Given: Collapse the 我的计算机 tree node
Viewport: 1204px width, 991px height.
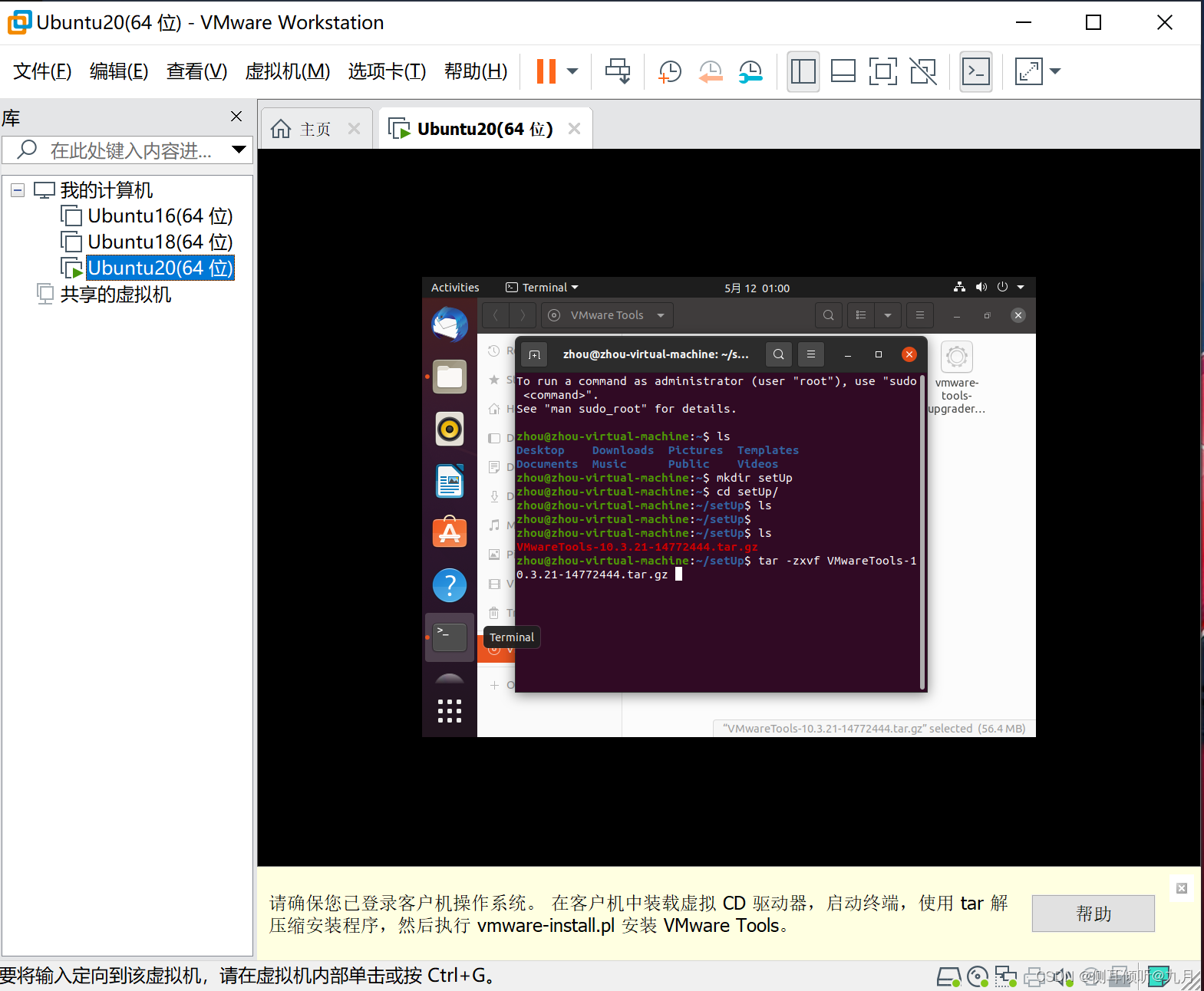Looking at the screenshot, I should click(x=18, y=190).
